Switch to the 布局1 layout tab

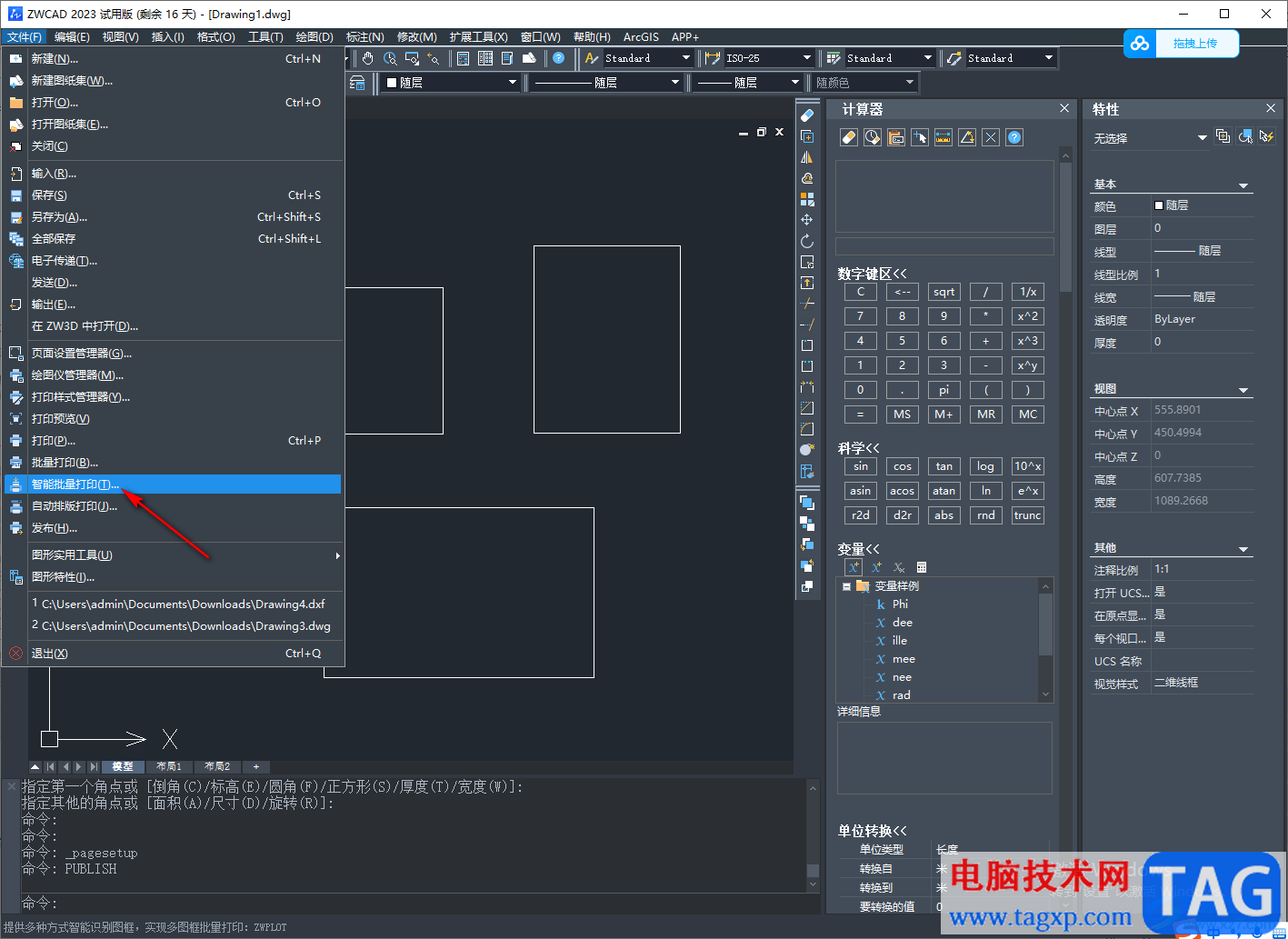coord(169,766)
